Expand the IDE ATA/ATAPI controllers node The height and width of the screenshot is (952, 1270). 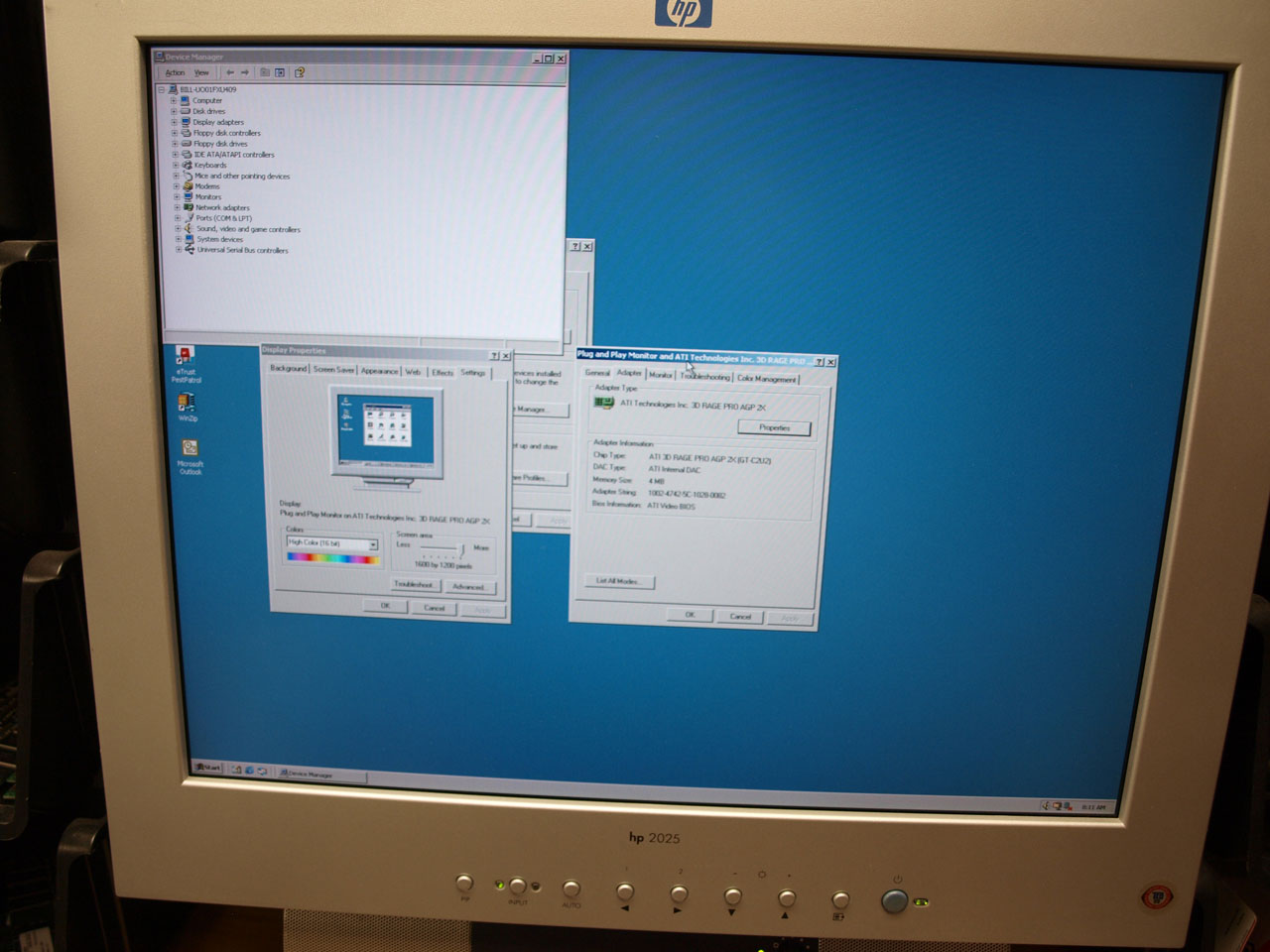(x=176, y=155)
